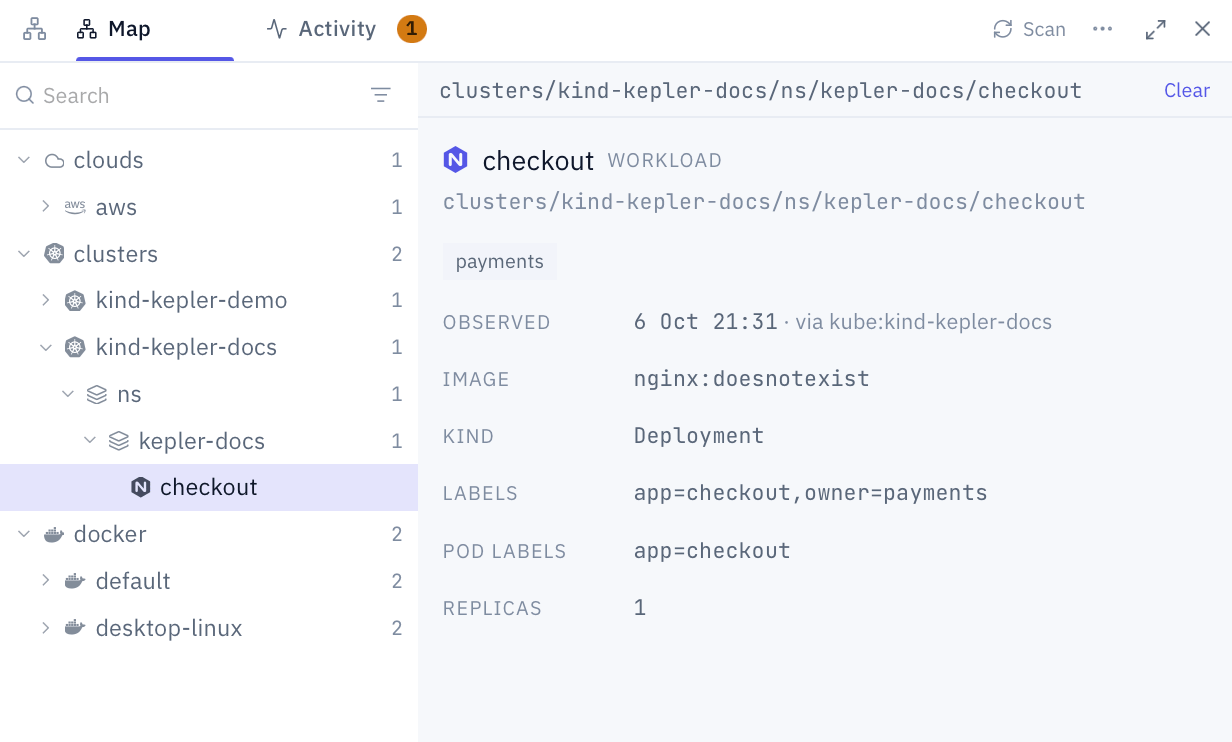The image size is (1232, 742).
Task: Click the labels value app=checkout,owner=payments
Action: point(811,493)
